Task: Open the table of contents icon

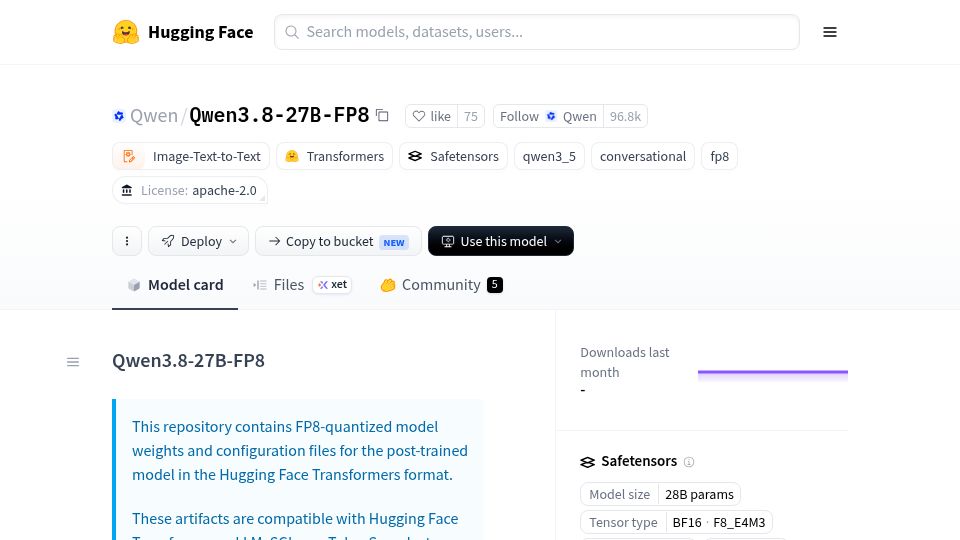Action: [x=73, y=362]
